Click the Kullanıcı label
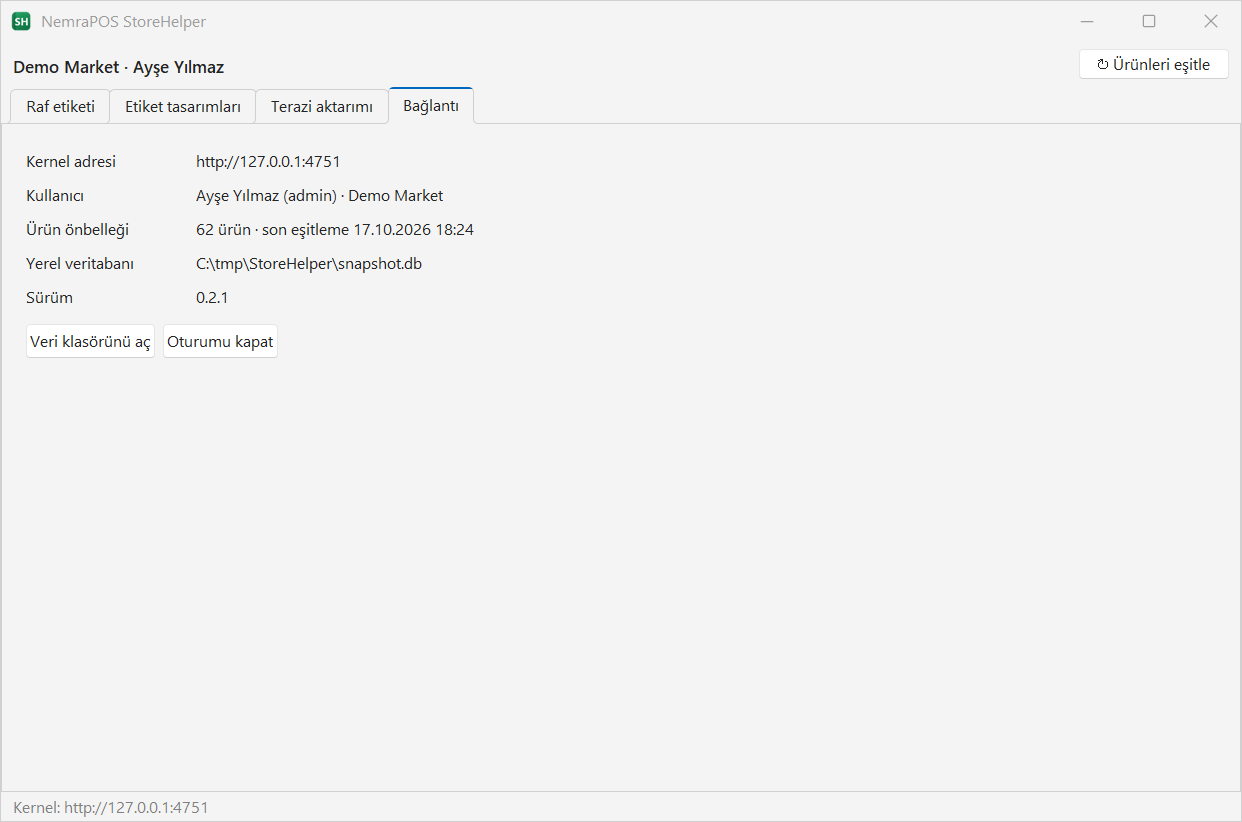The height and width of the screenshot is (822, 1242). (x=55, y=195)
